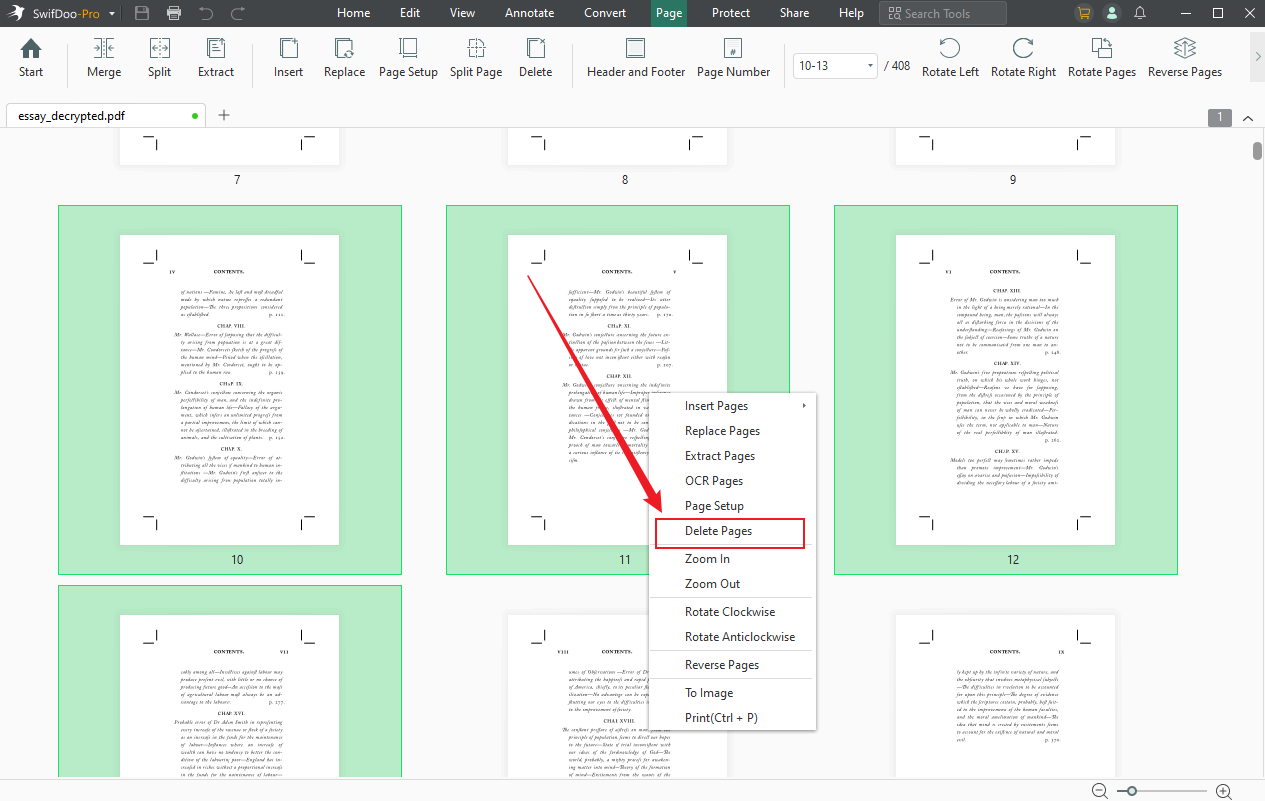The image size is (1265, 801).
Task: Click the Split Page tool icon
Action: (475, 58)
